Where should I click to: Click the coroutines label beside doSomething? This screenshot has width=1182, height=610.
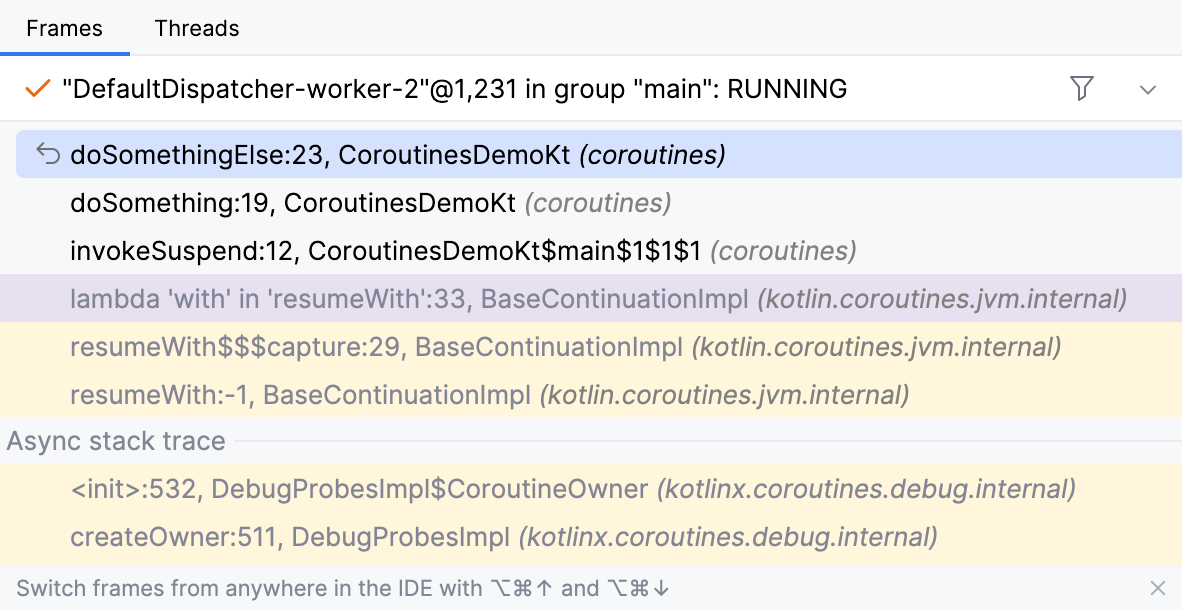[596, 203]
